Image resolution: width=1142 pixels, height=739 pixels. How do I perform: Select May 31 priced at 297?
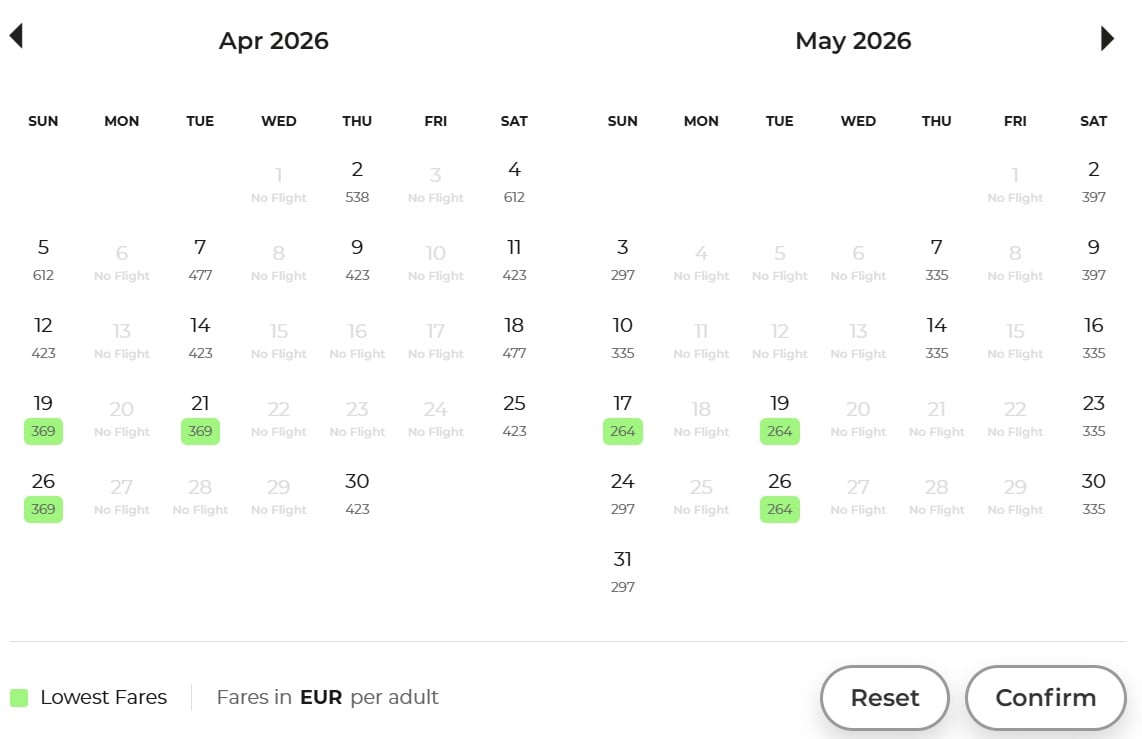(x=622, y=571)
